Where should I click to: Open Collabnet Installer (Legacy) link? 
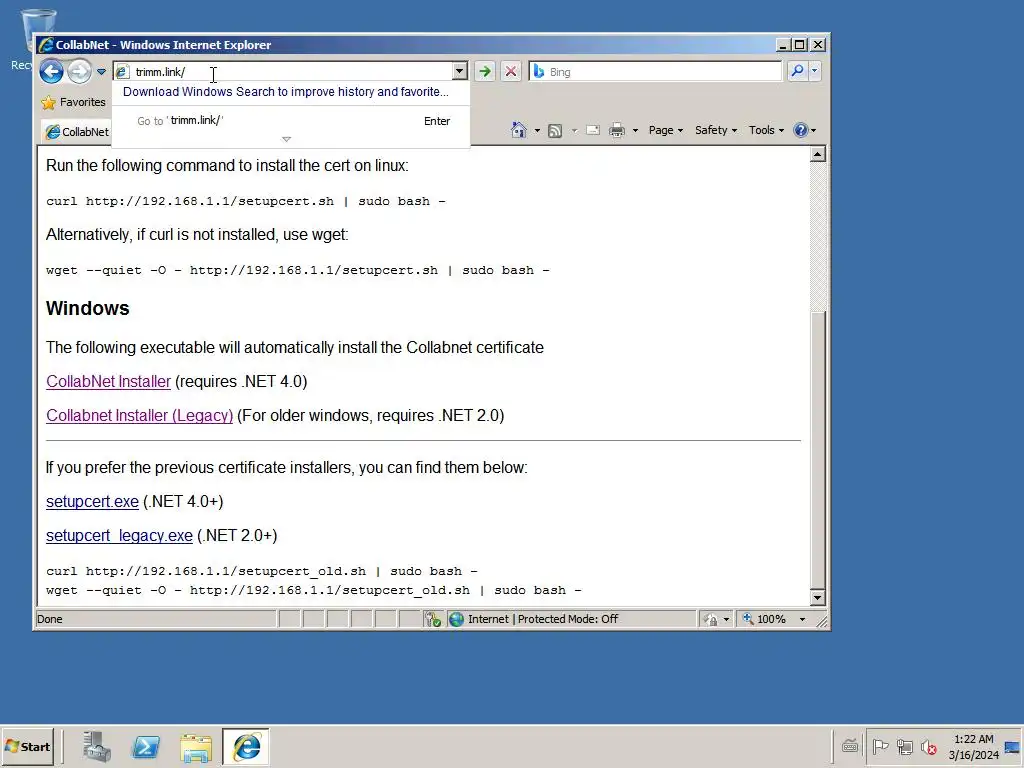(139, 415)
